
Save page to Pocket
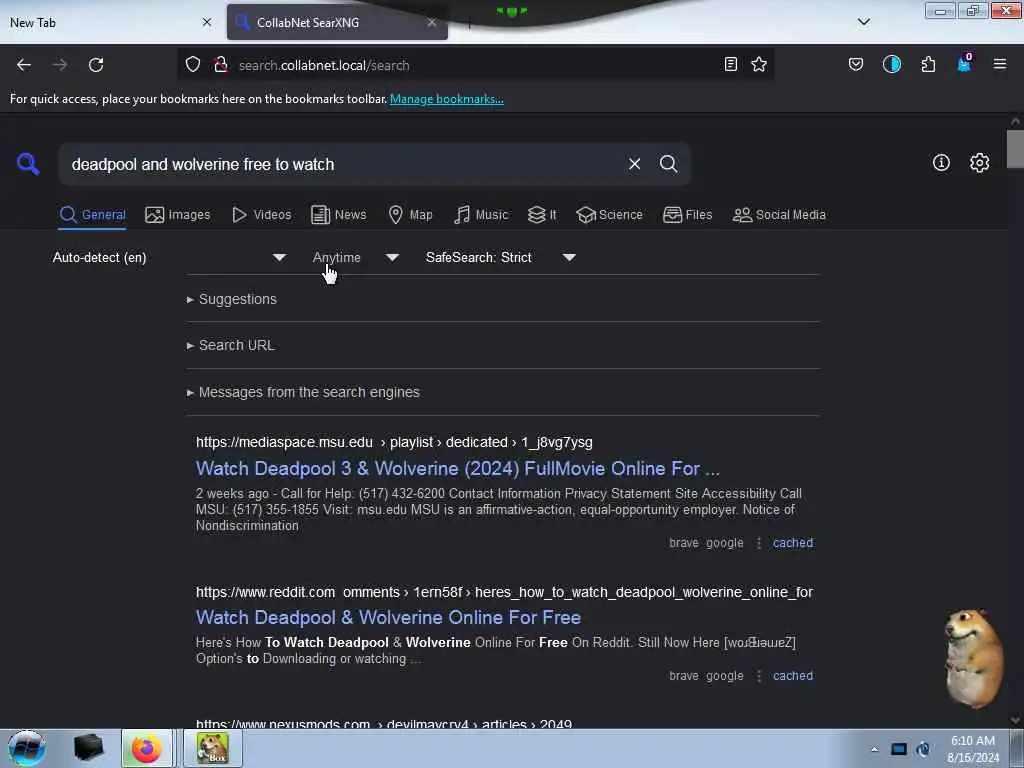(856, 65)
